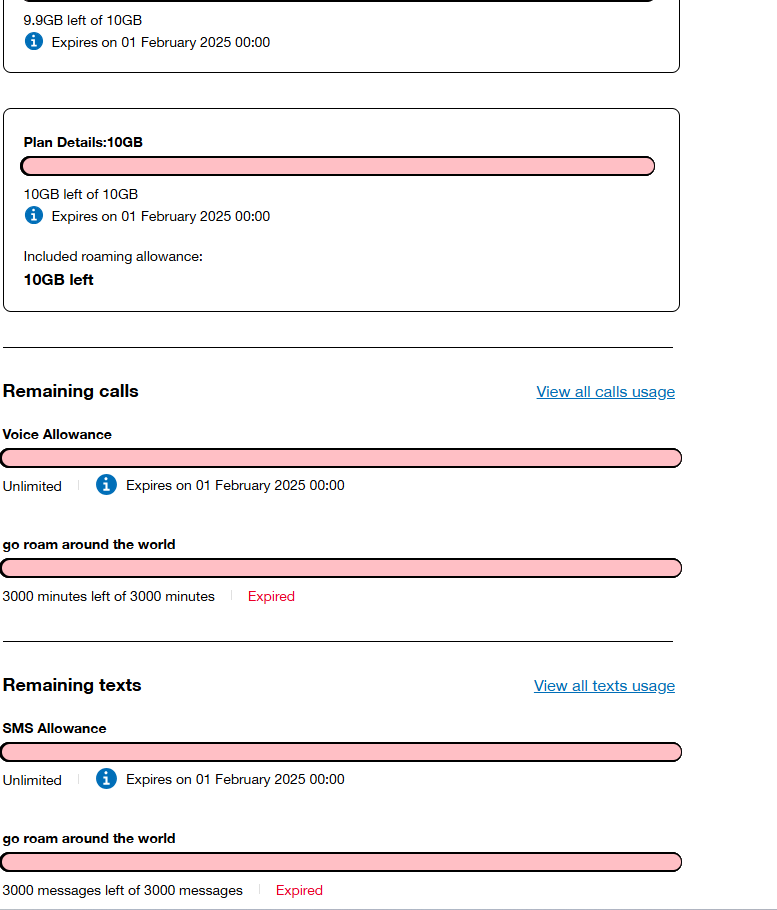Click roaming progress bar under Remaining texts
This screenshot has width=777, height=910.
341,862
